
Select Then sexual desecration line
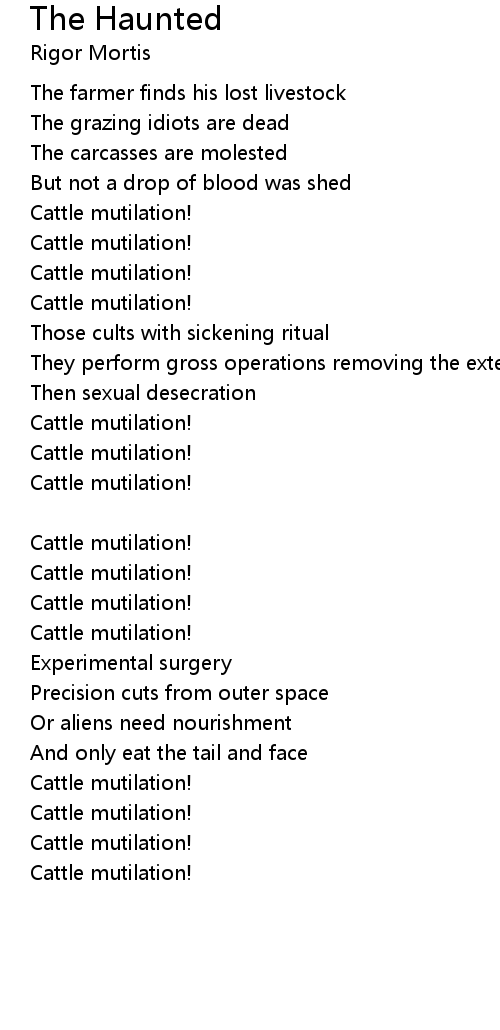143,393
